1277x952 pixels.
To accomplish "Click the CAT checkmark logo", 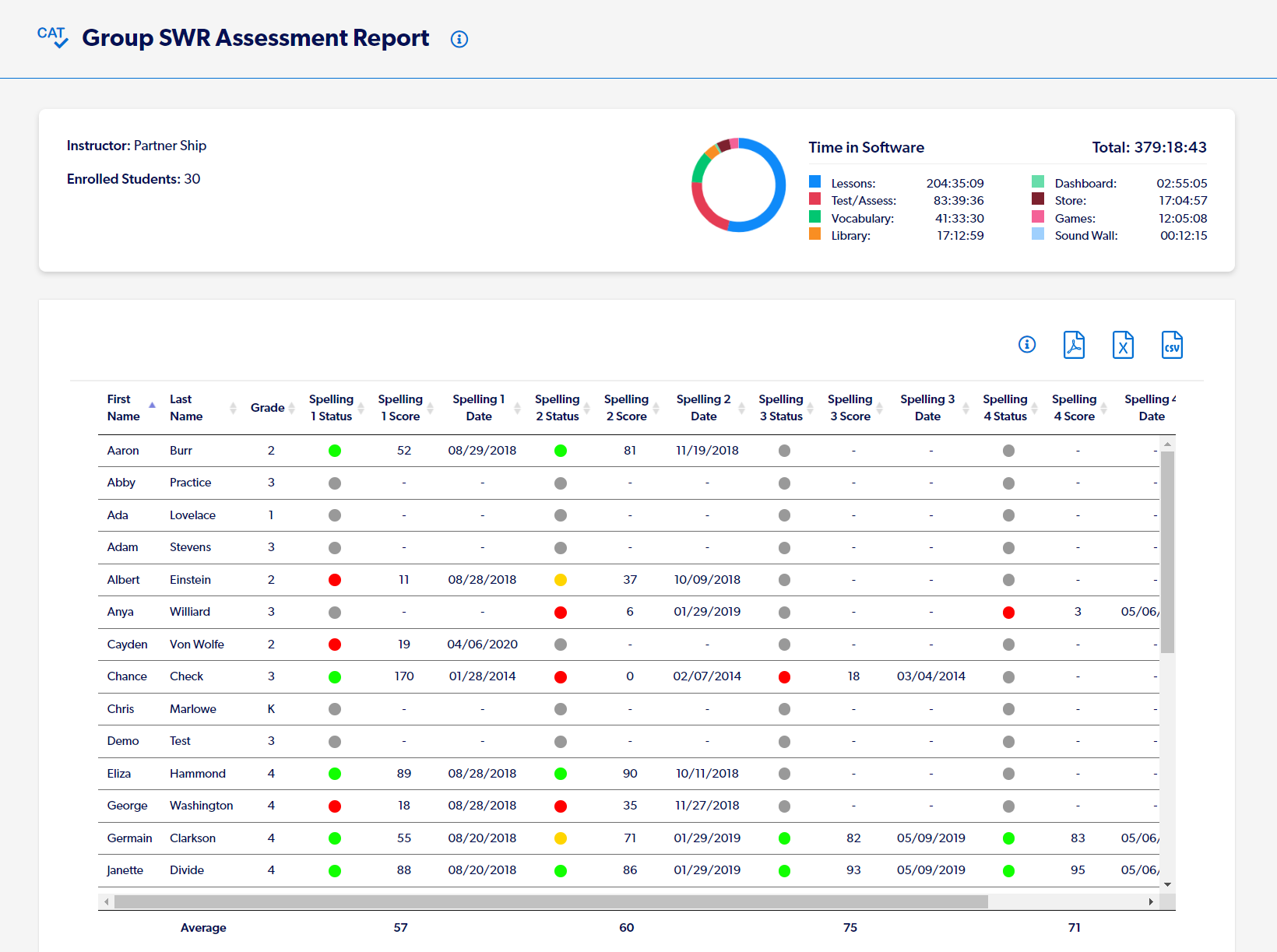I will [x=53, y=37].
